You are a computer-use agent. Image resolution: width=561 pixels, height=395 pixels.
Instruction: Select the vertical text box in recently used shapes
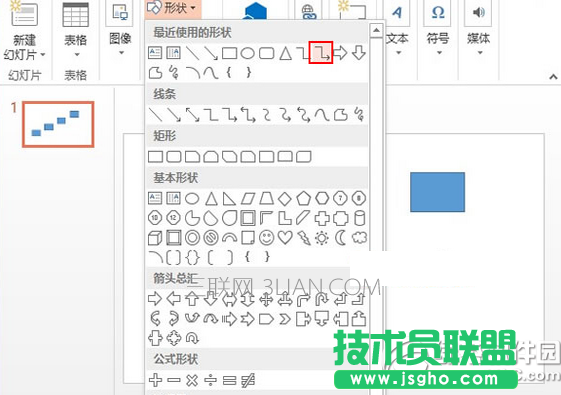pos(174,53)
